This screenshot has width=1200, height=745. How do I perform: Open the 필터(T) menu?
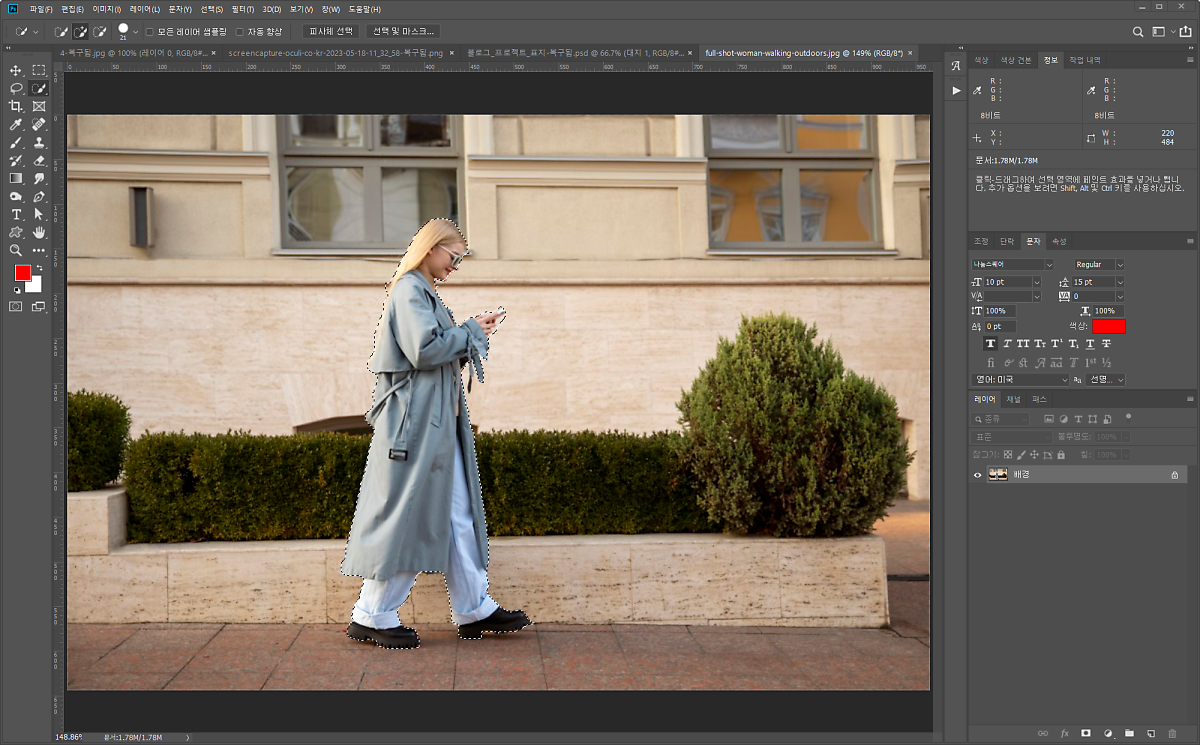[243, 9]
